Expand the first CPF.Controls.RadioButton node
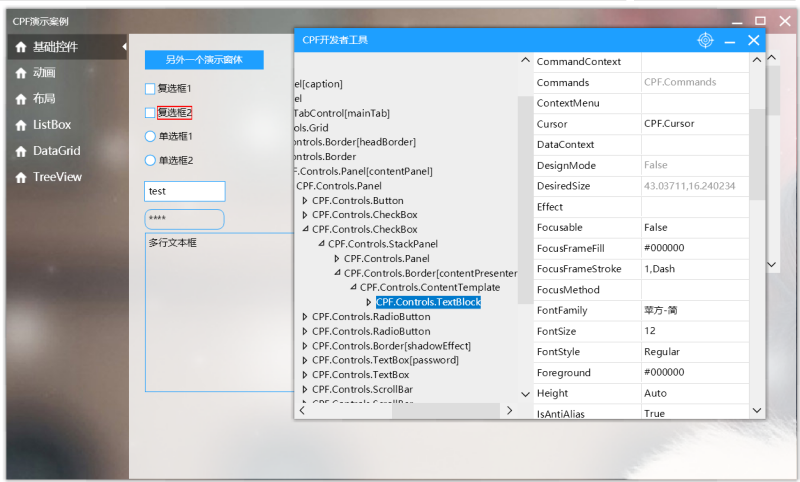 [305, 317]
